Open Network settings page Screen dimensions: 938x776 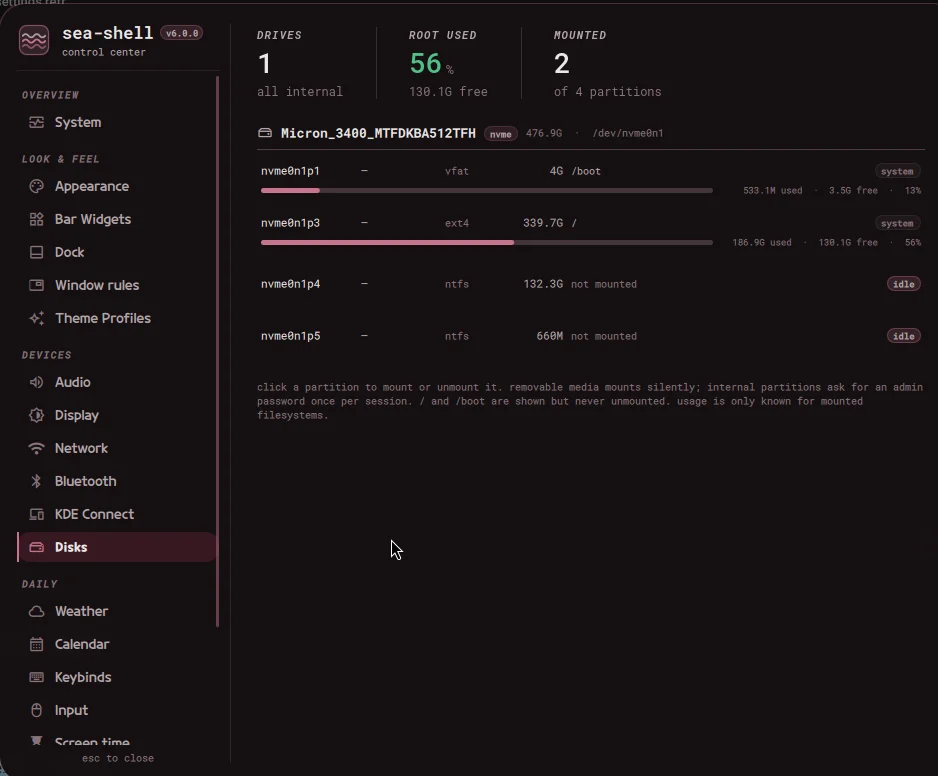(117, 448)
